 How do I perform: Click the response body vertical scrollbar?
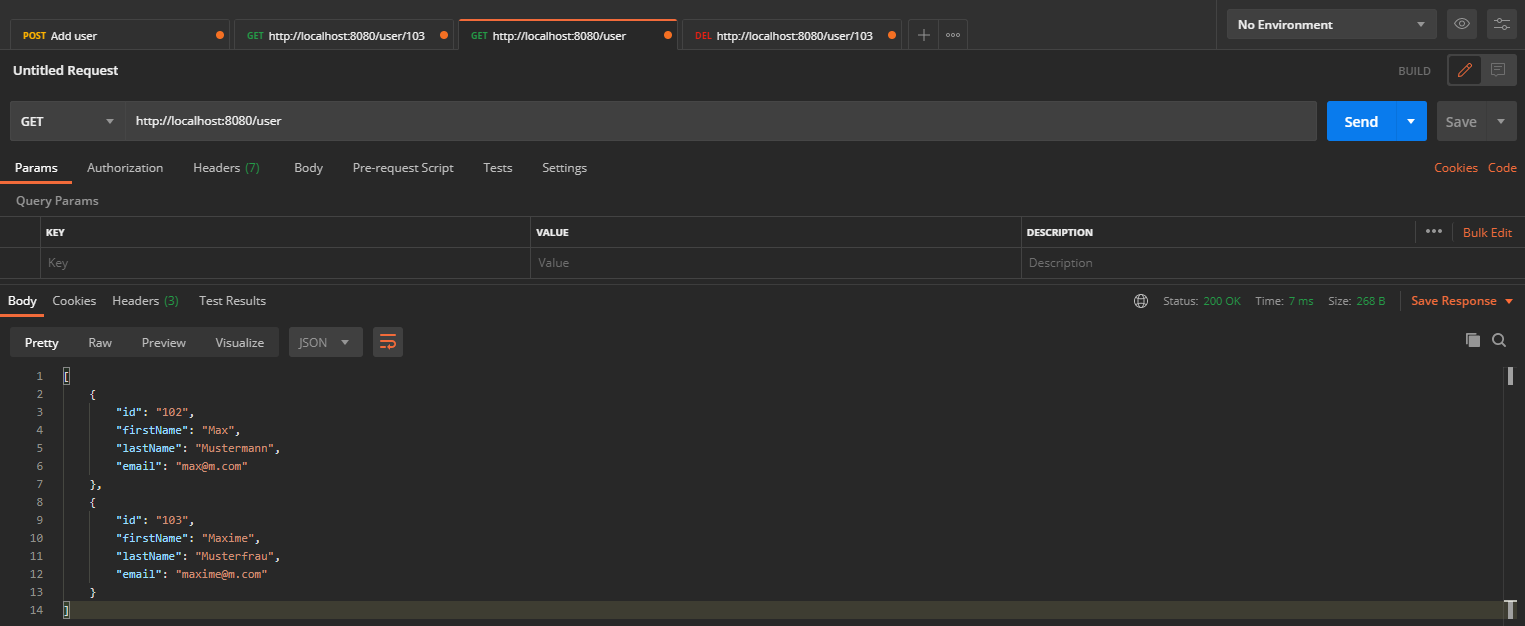(x=1510, y=492)
